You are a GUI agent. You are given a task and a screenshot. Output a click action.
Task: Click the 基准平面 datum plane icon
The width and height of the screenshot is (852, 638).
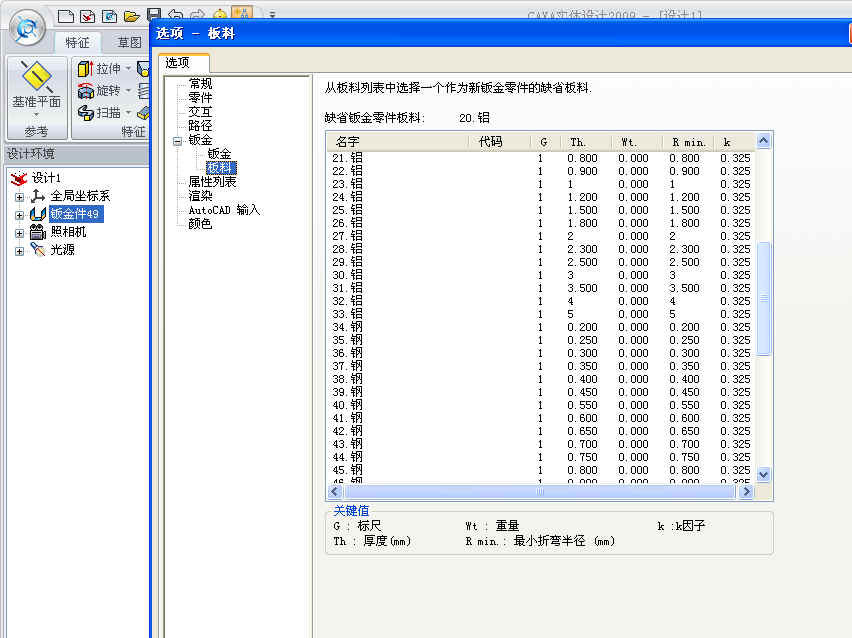[37, 76]
